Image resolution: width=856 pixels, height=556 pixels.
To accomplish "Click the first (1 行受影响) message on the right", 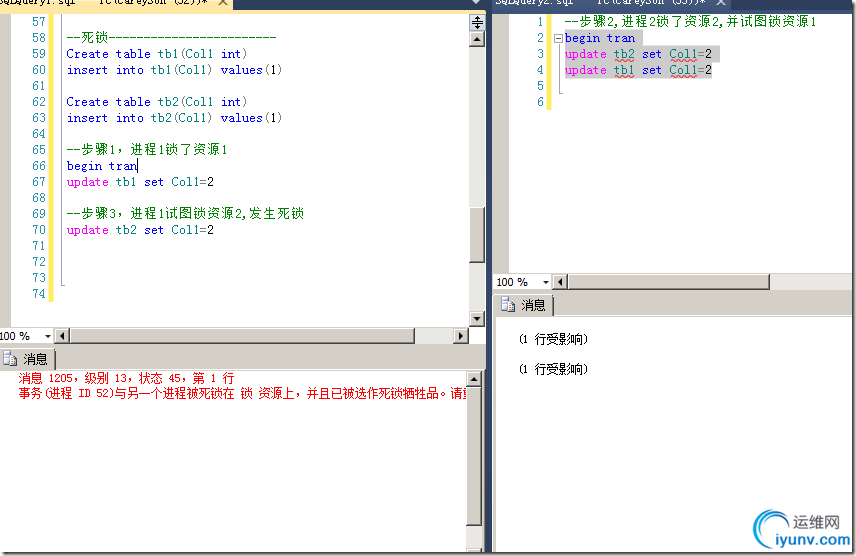I will [x=553, y=339].
